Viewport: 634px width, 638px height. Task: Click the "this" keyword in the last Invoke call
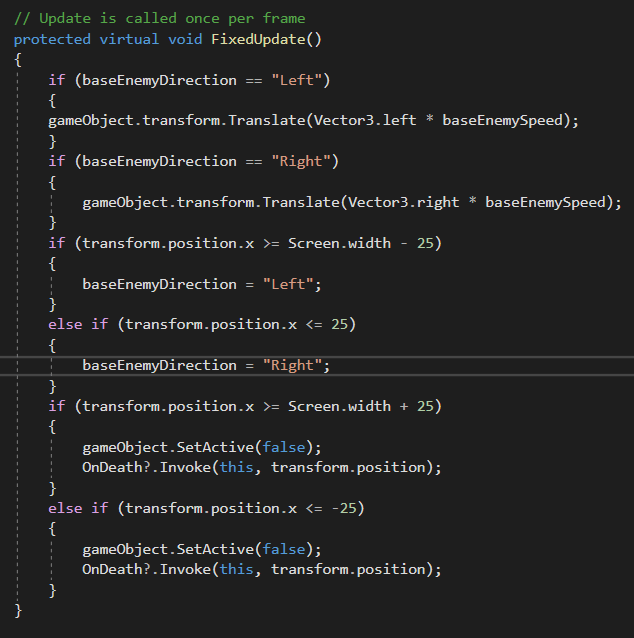click(236, 569)
